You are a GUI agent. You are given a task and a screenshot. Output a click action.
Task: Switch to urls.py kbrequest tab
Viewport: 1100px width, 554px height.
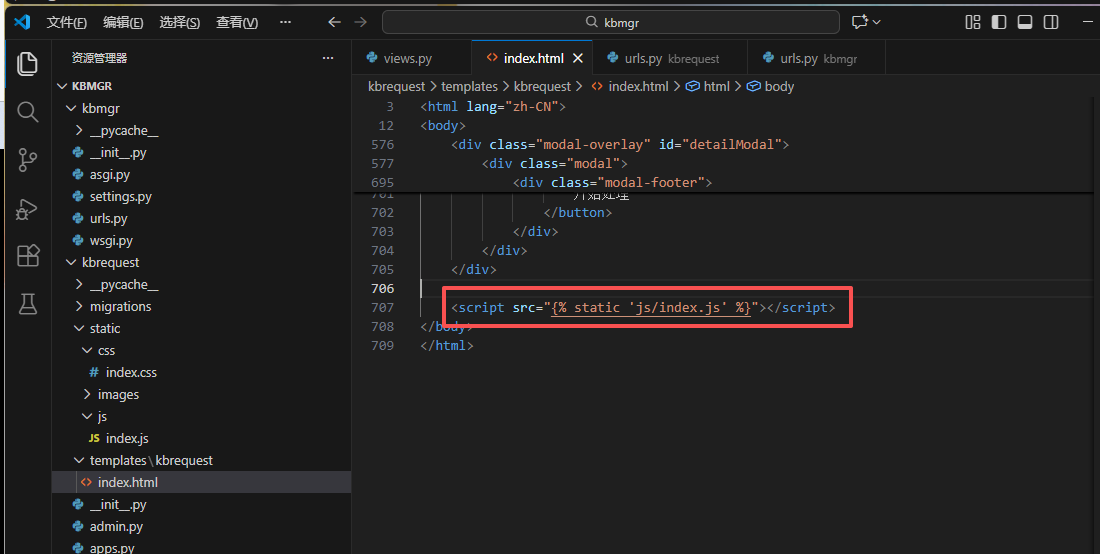pos(670,58)
